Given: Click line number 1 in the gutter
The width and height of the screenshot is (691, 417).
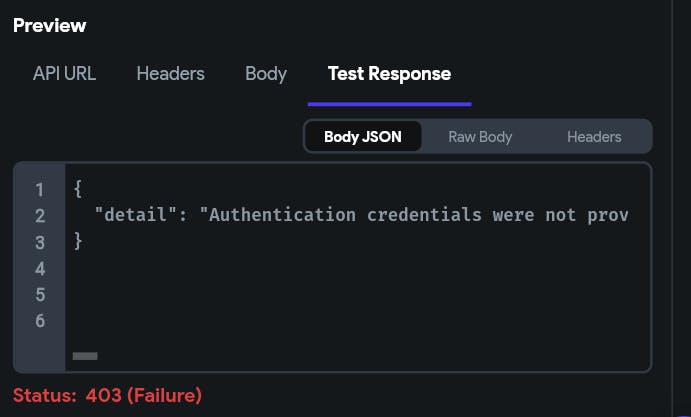Looking at the screenshot, I should click(39, 189).
